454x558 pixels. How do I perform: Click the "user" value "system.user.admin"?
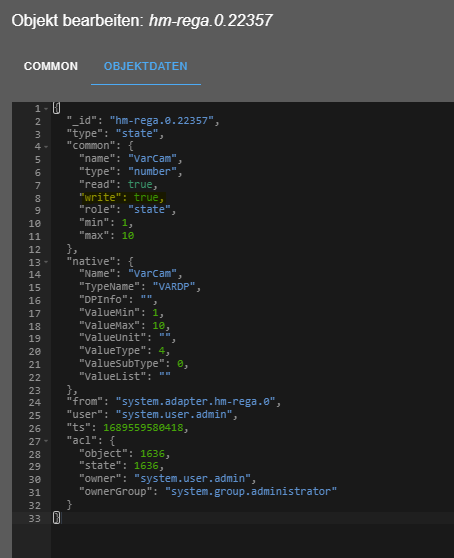click(x=174, y=415)
